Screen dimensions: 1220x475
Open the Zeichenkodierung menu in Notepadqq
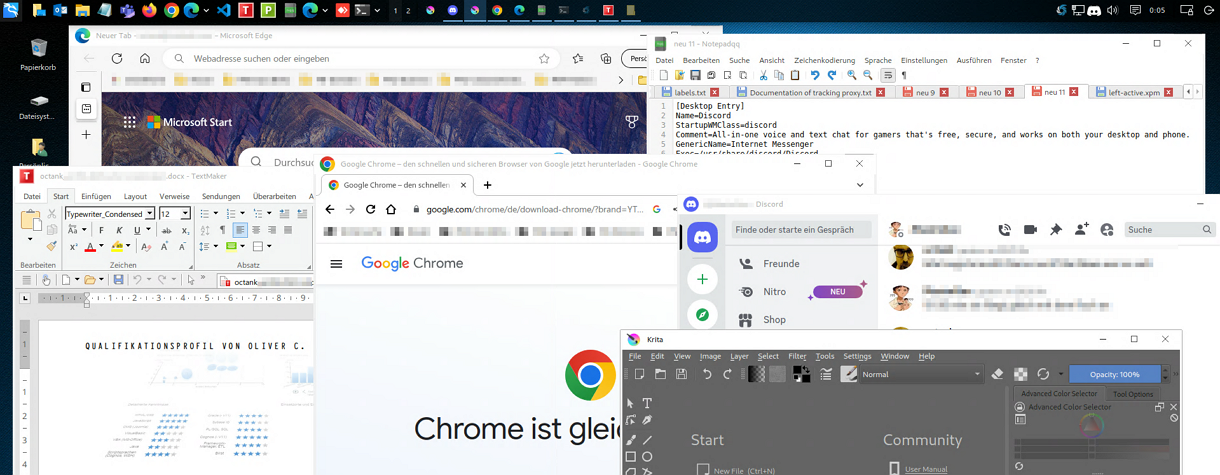(825, 60)
